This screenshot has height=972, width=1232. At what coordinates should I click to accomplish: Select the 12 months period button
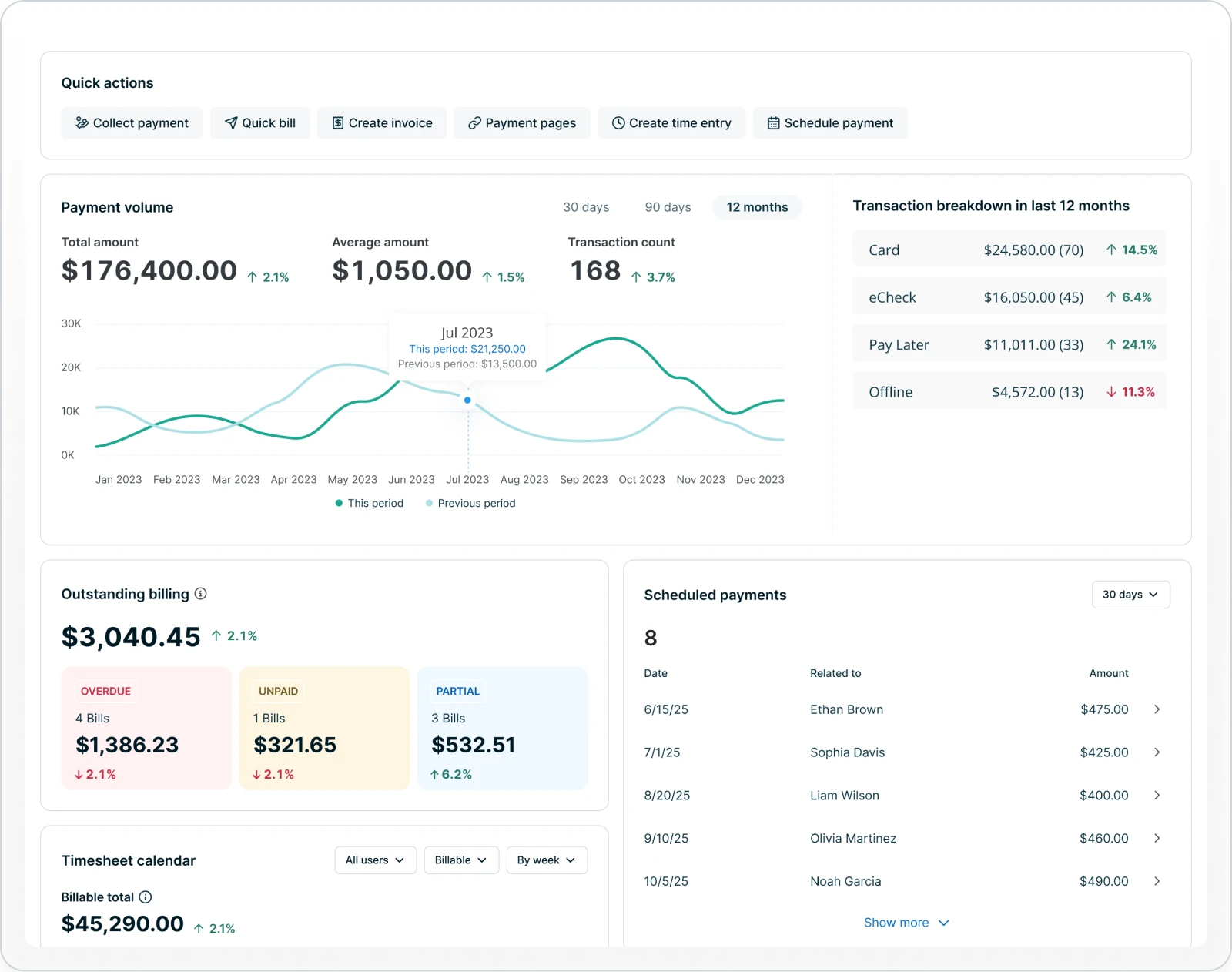pos(757,207)
